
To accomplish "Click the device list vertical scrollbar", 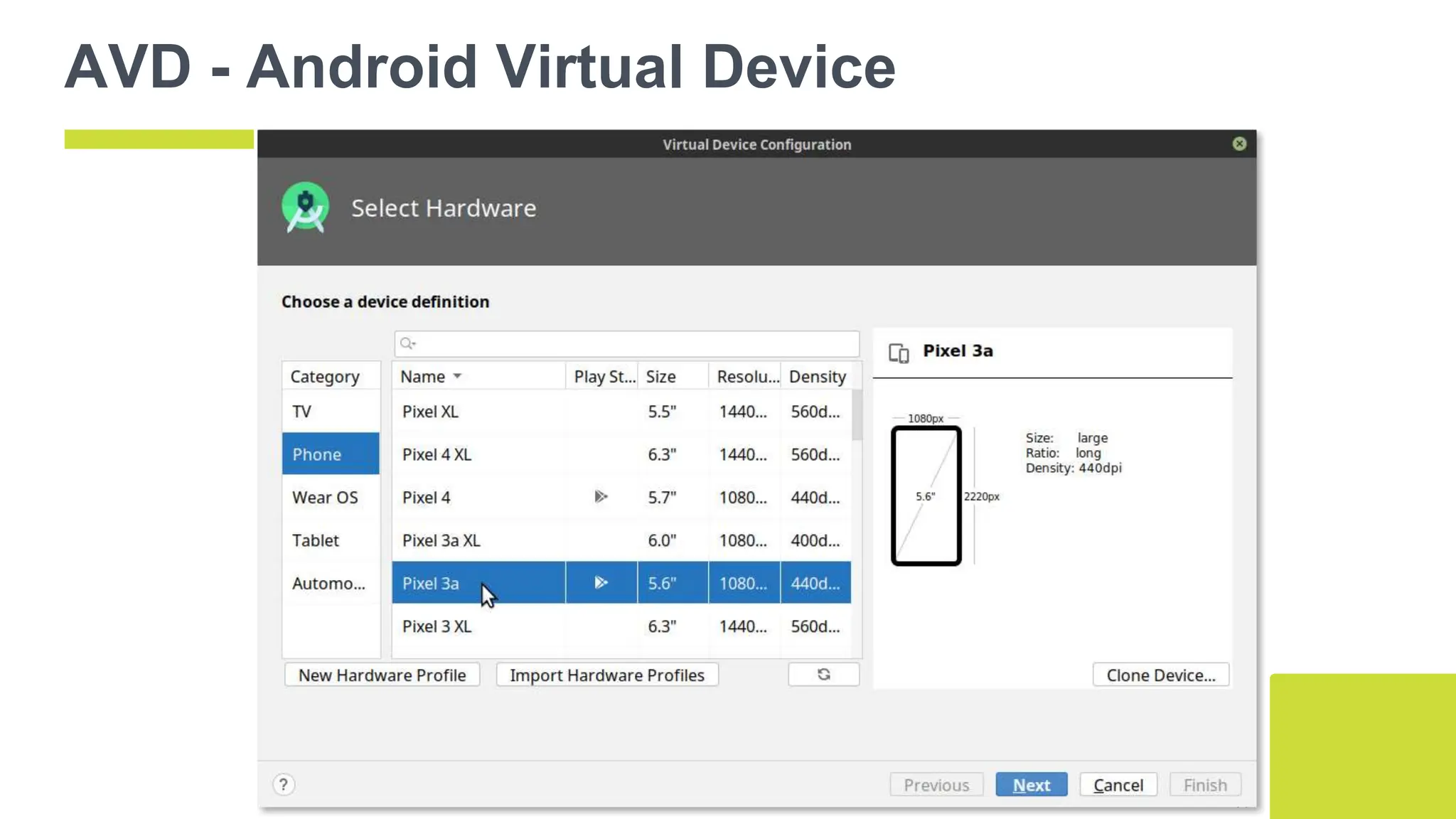I will 857,415.
